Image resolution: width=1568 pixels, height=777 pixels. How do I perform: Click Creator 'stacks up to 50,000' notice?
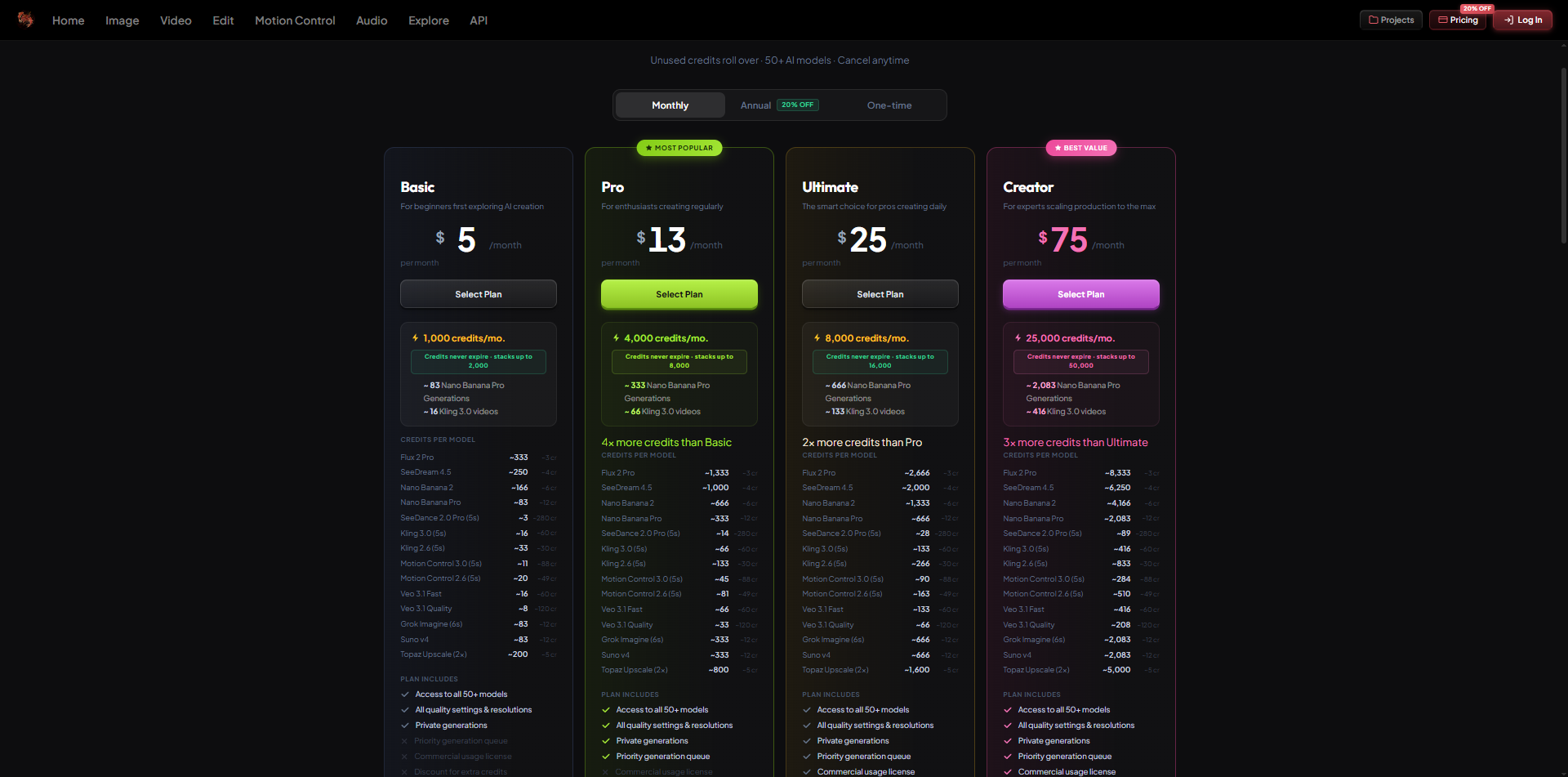click(x=1081, y=361)
